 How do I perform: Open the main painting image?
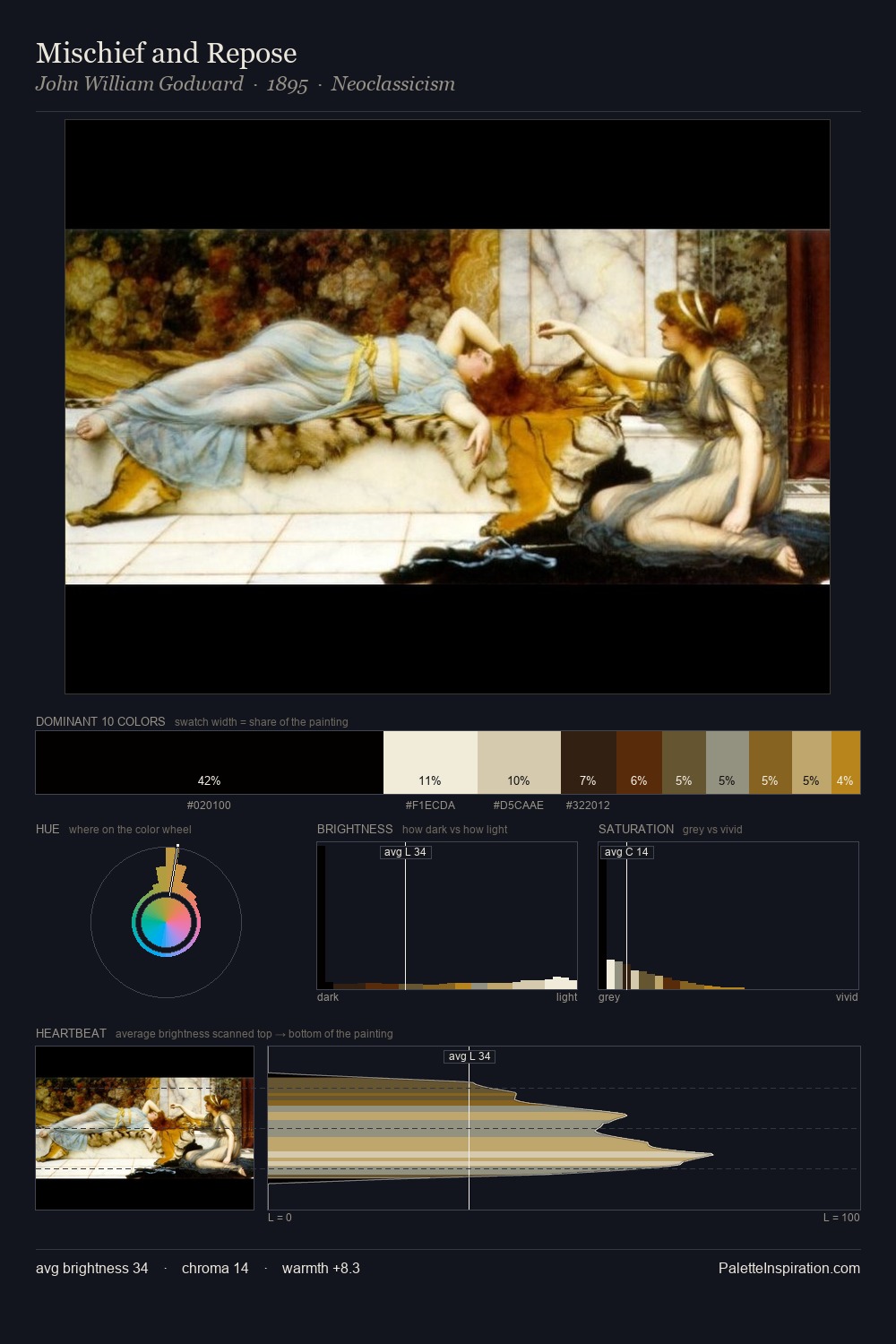pyautogui.click(x=447, y=407)
